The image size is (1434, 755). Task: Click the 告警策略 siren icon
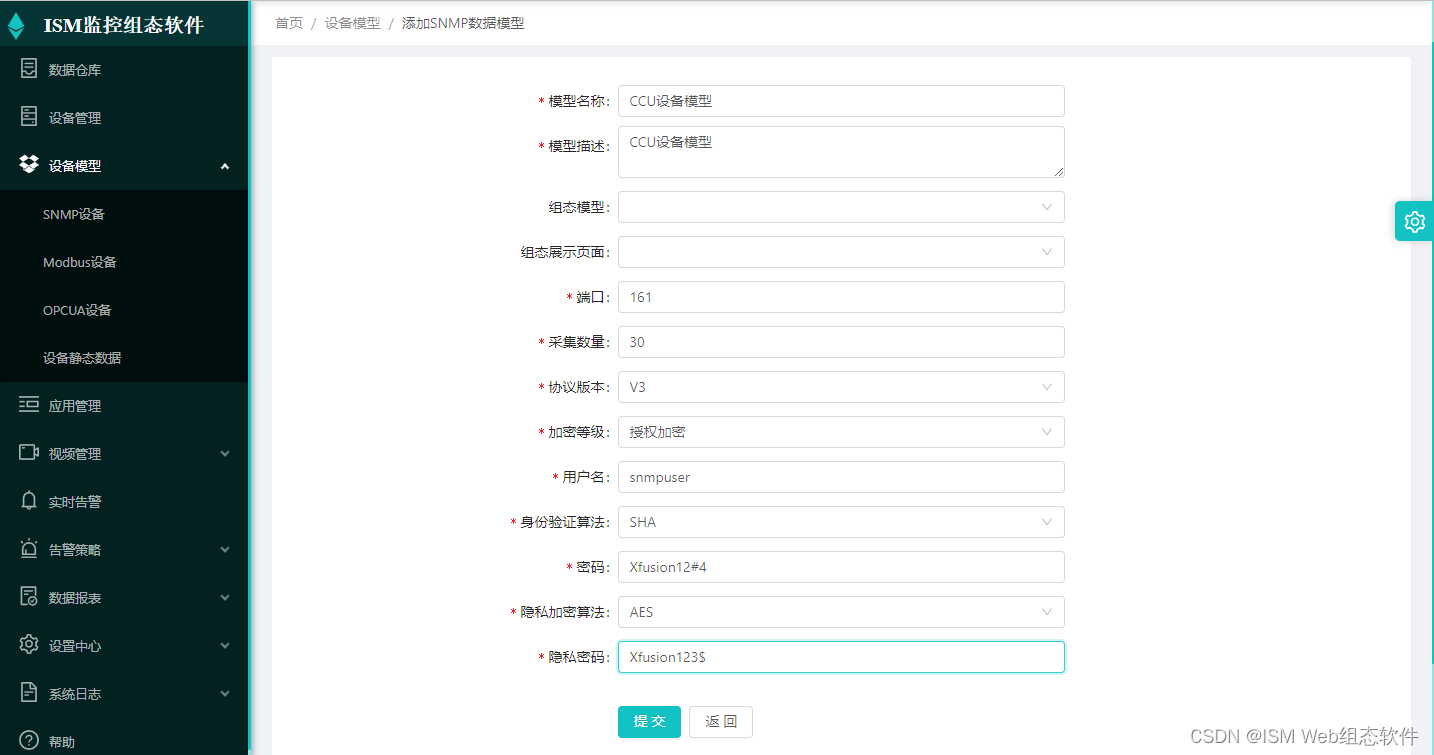pos(29,549)
